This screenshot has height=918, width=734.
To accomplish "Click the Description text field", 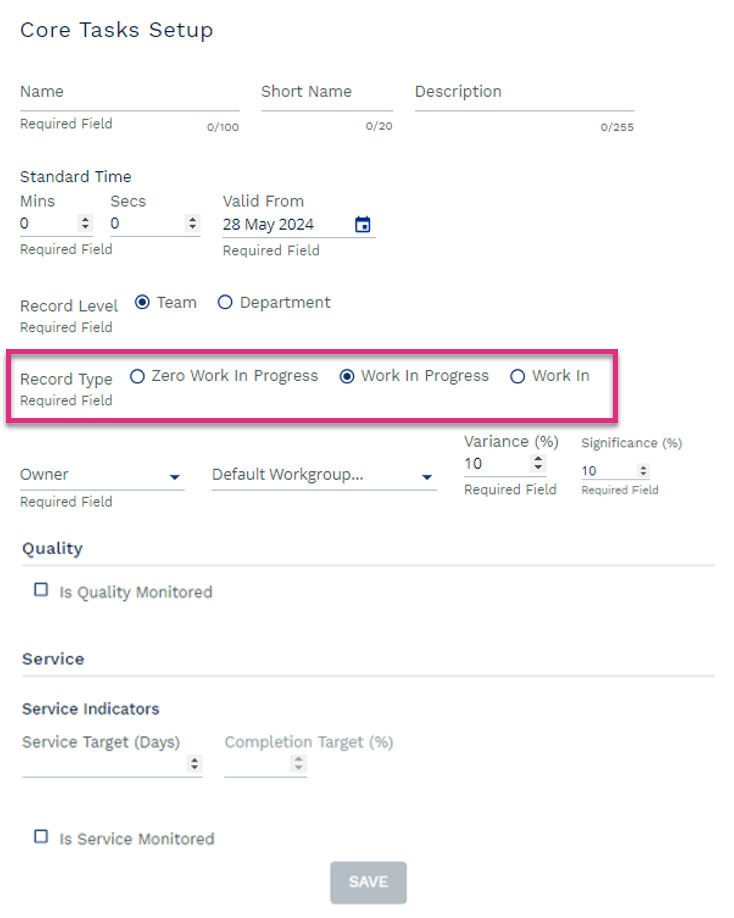I will [524, 99].
